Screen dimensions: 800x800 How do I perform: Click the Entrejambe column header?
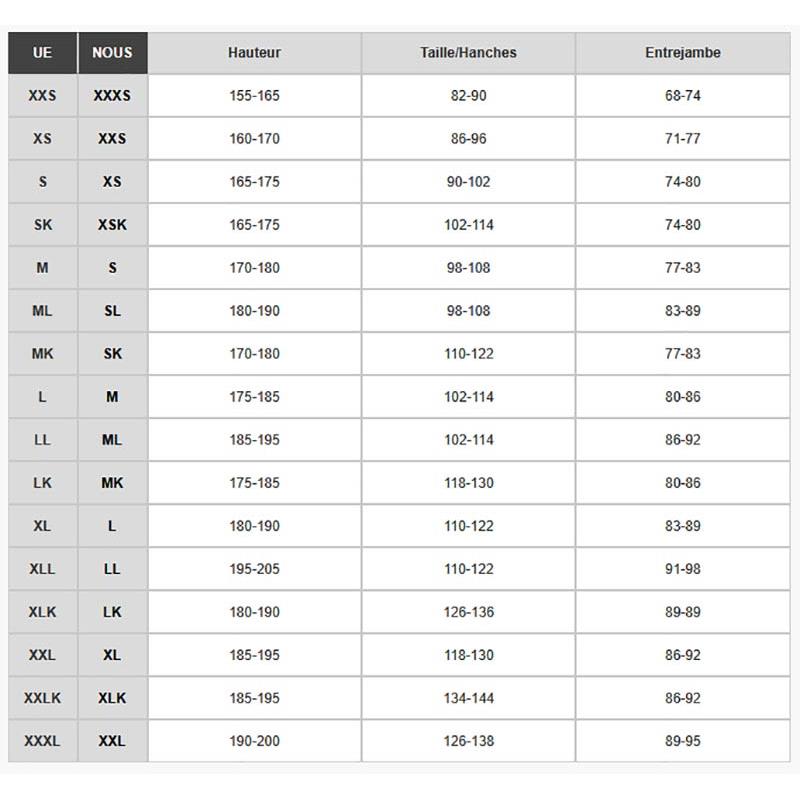pos(682,53)
